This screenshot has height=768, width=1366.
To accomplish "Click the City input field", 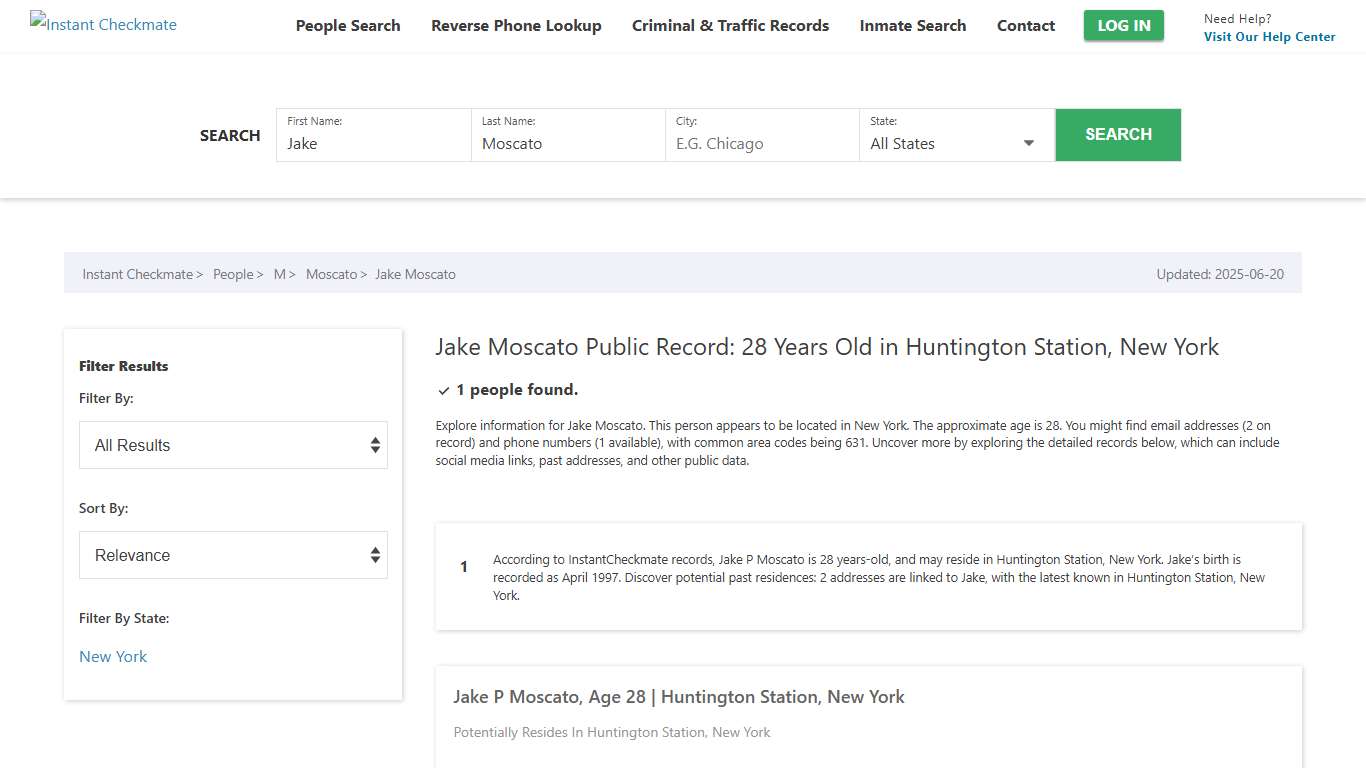I will [762, 143].
